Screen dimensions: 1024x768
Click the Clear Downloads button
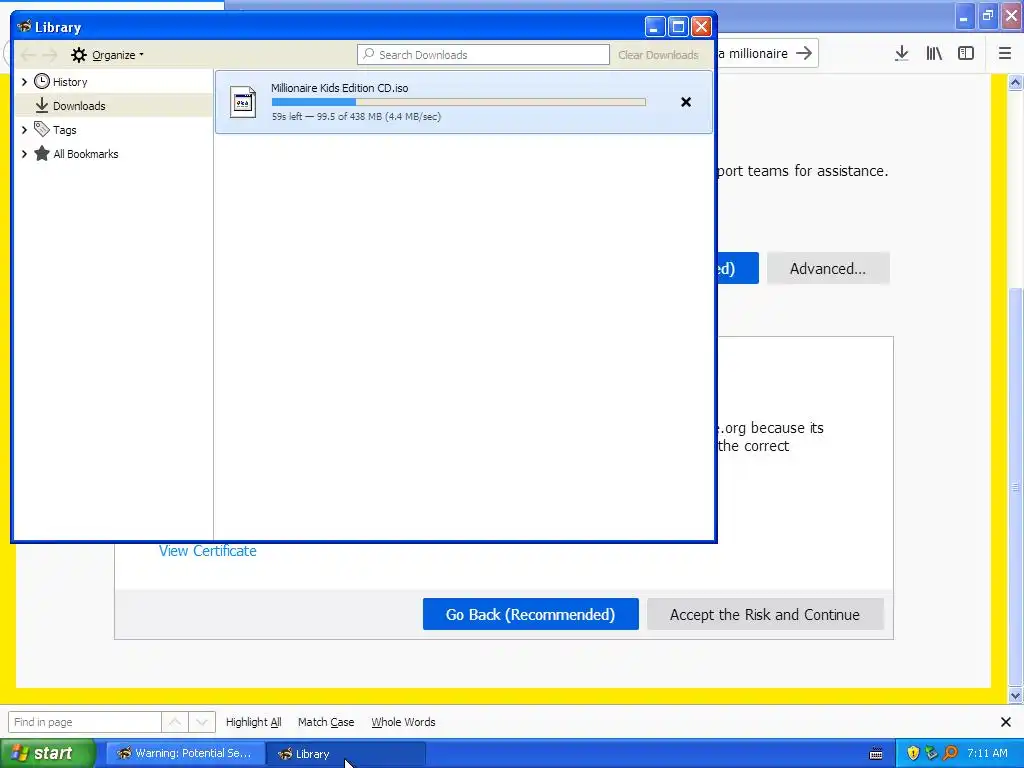pos(658,55)
